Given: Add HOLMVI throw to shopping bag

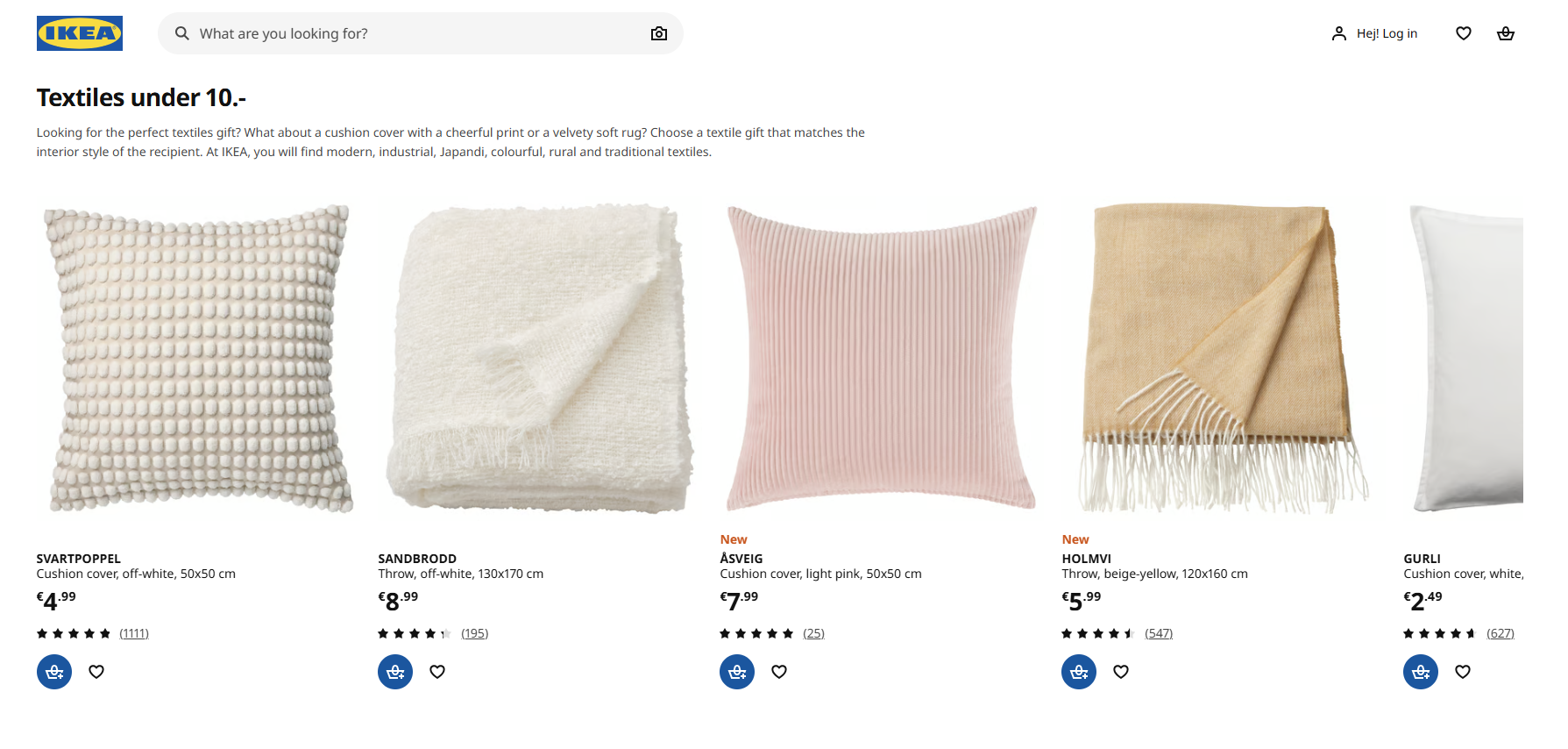Looking at the screenshot, I should click(x=1079, y=672).
